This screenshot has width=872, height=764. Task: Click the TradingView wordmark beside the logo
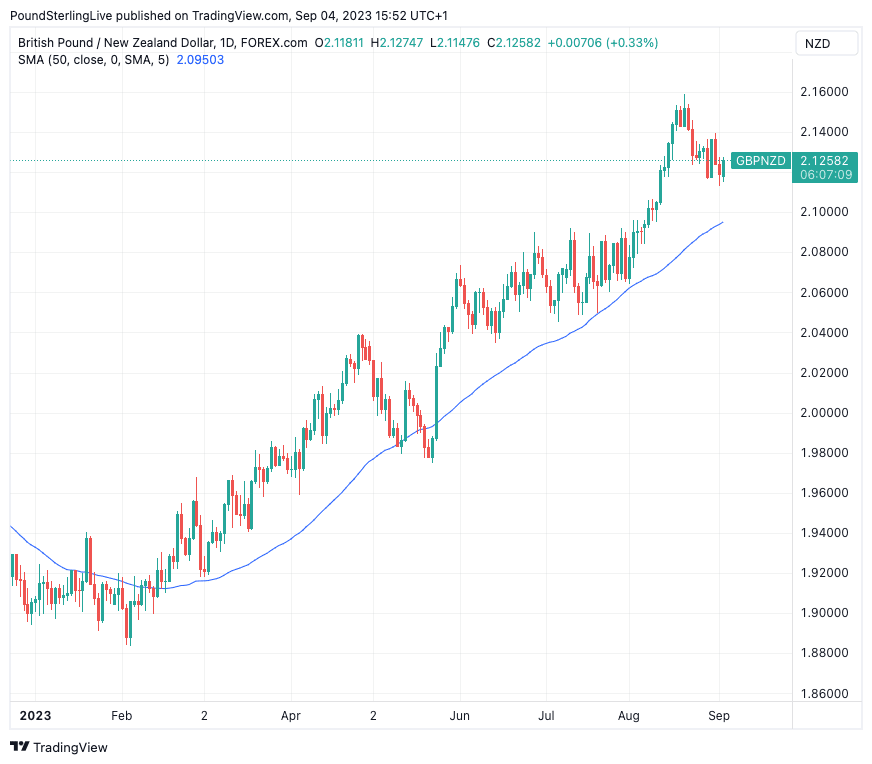[70, 747]
